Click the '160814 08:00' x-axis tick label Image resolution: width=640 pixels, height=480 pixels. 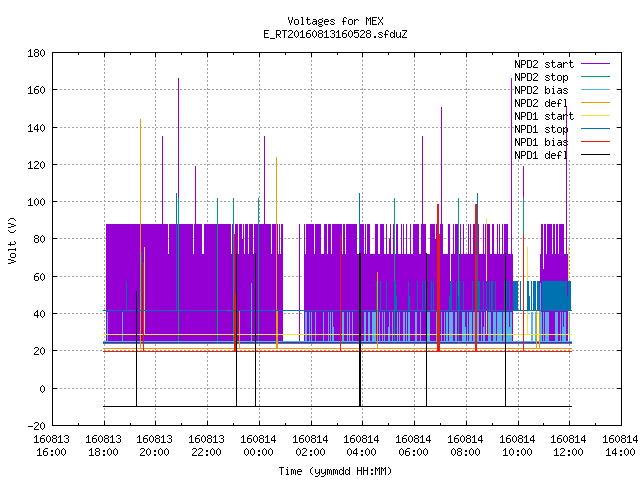pyautogui.click(x=465, y=446)
